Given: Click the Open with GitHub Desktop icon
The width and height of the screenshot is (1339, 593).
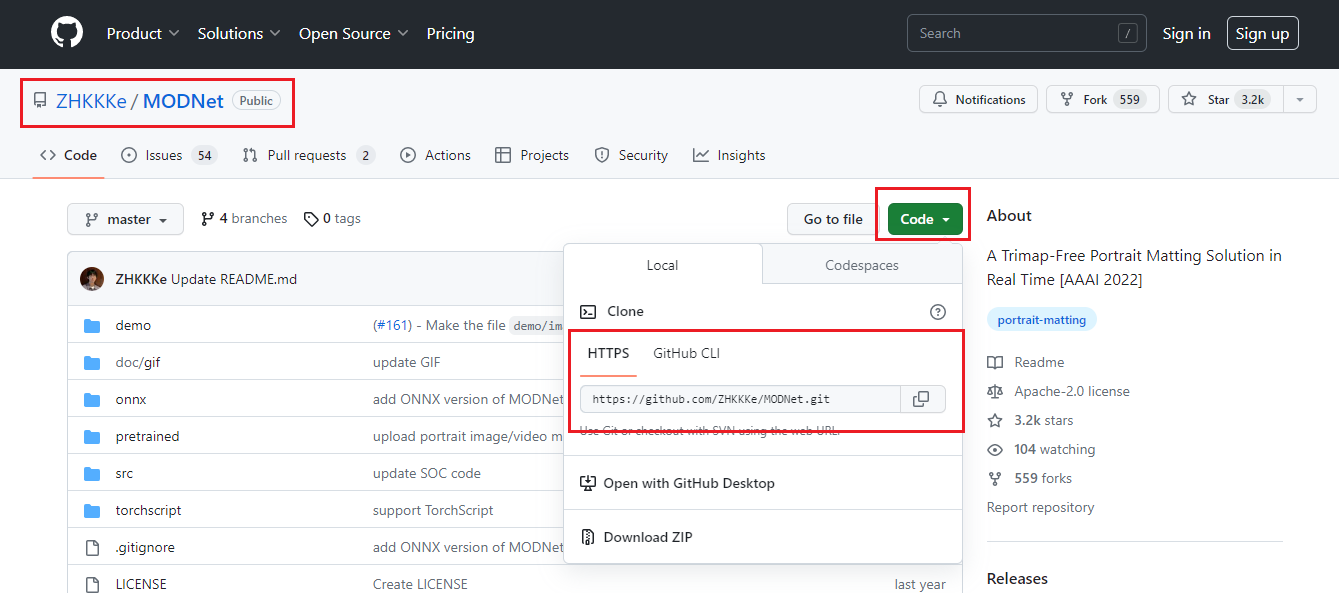Looking at the screenshot, I should (588, 483).
